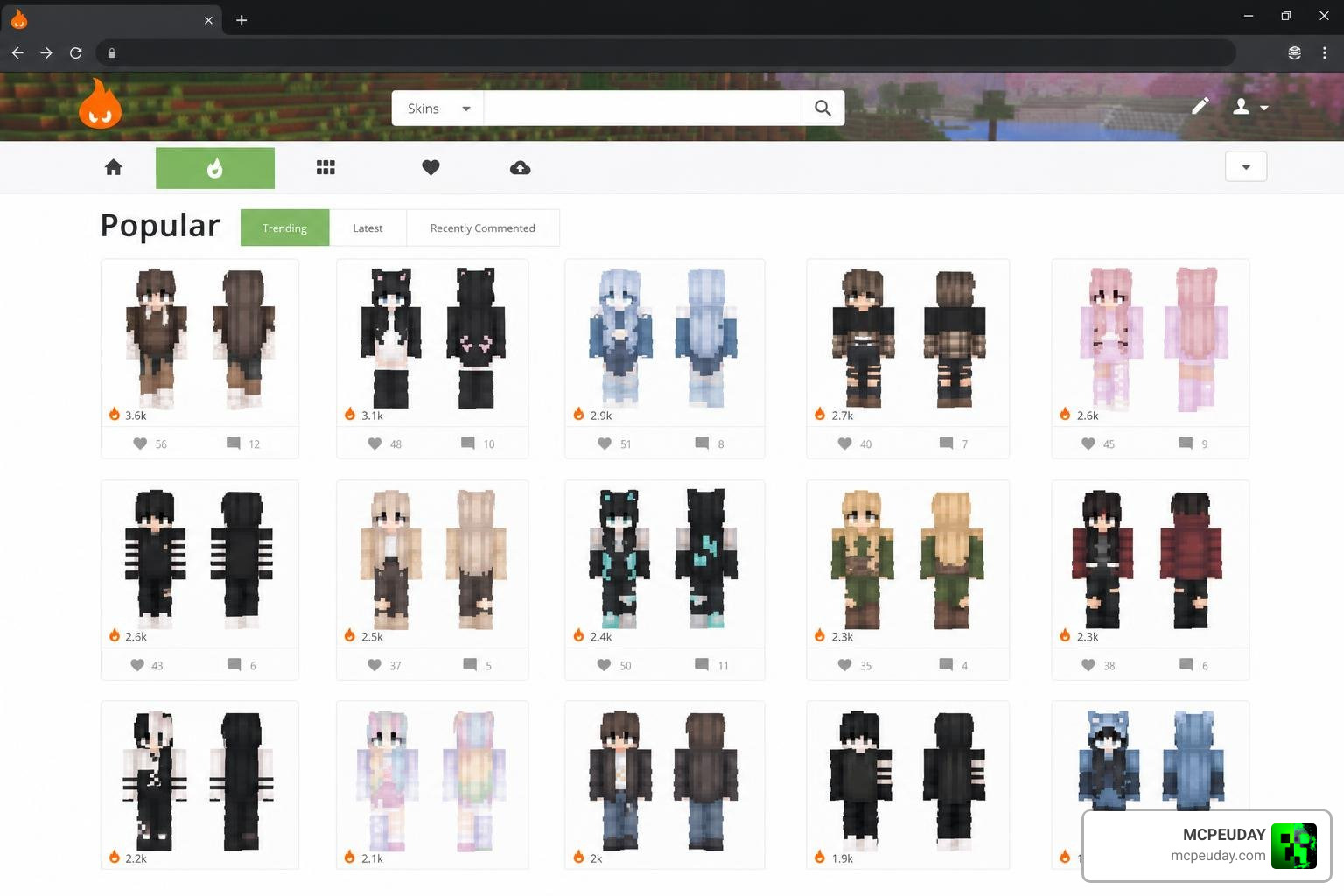This screenshot has height=896, width=1344.
Task: Select the Popular flame tab
Action: [215, 168]
